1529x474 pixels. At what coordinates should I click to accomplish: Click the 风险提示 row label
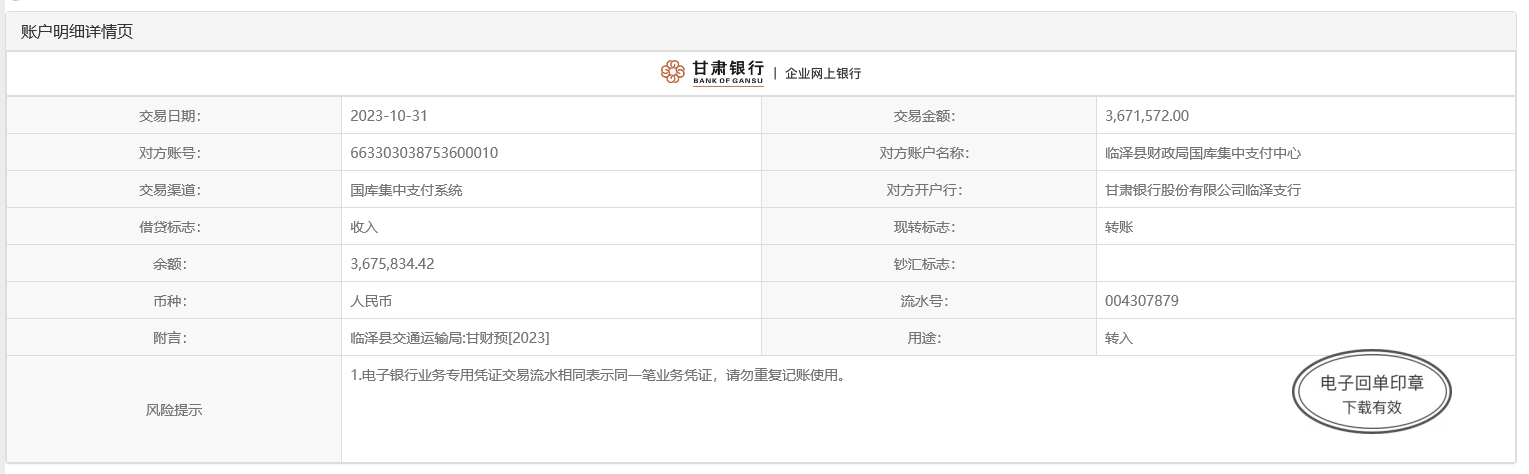click(174, 410)
